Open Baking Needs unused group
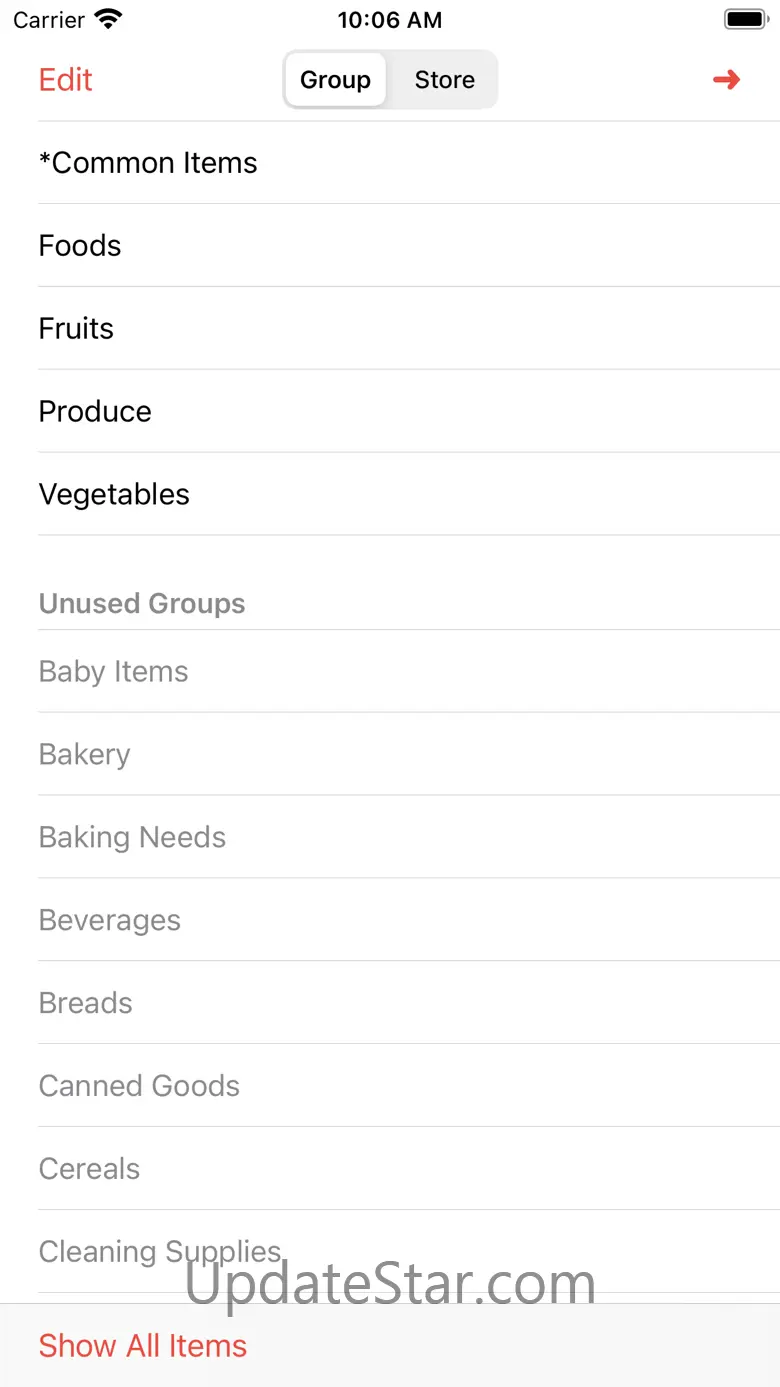 pos(132,838)
